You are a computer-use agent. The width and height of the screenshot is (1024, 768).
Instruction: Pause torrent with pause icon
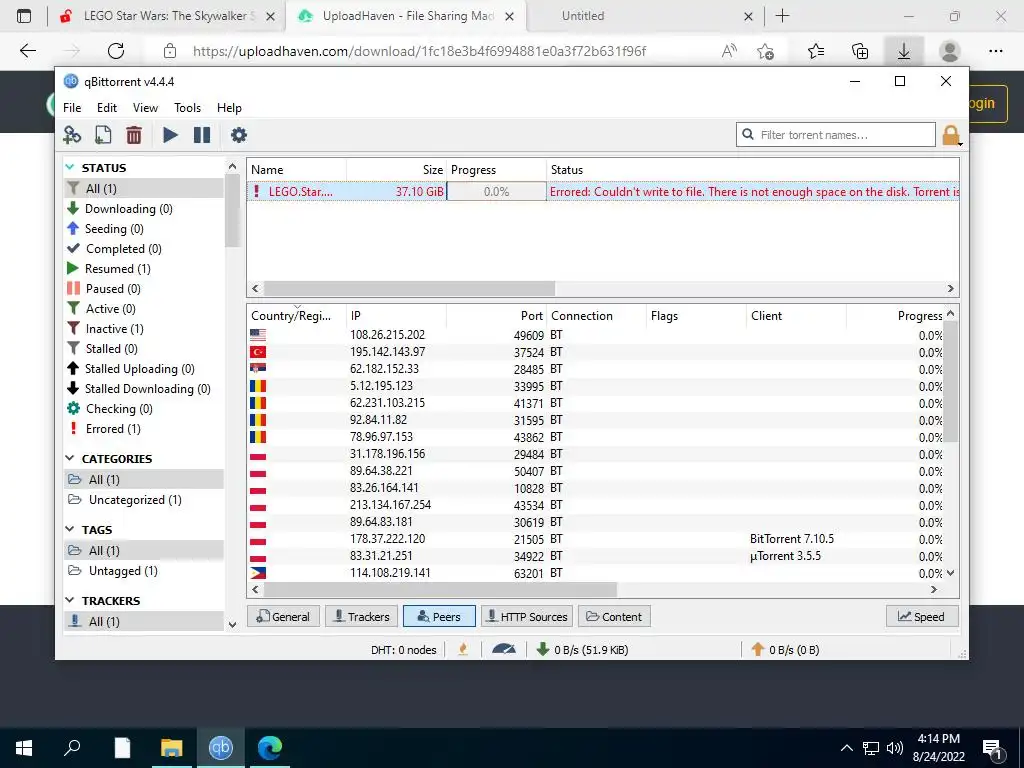click(202, 135)
